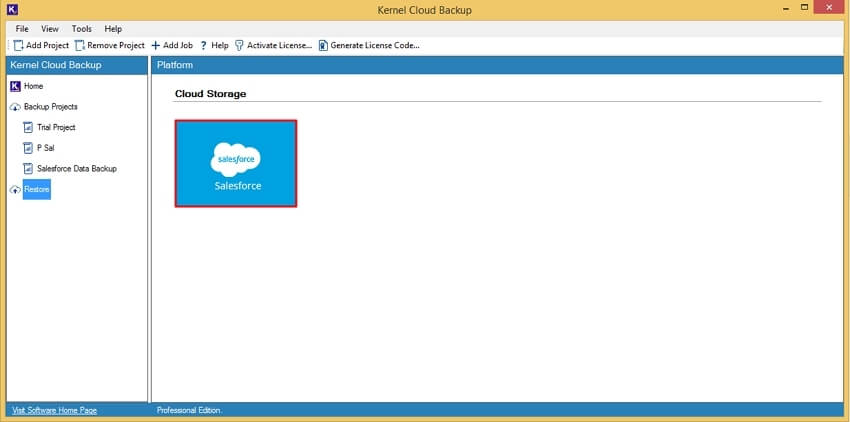Open Salesforce Data Backup project

tap(77, 169)
